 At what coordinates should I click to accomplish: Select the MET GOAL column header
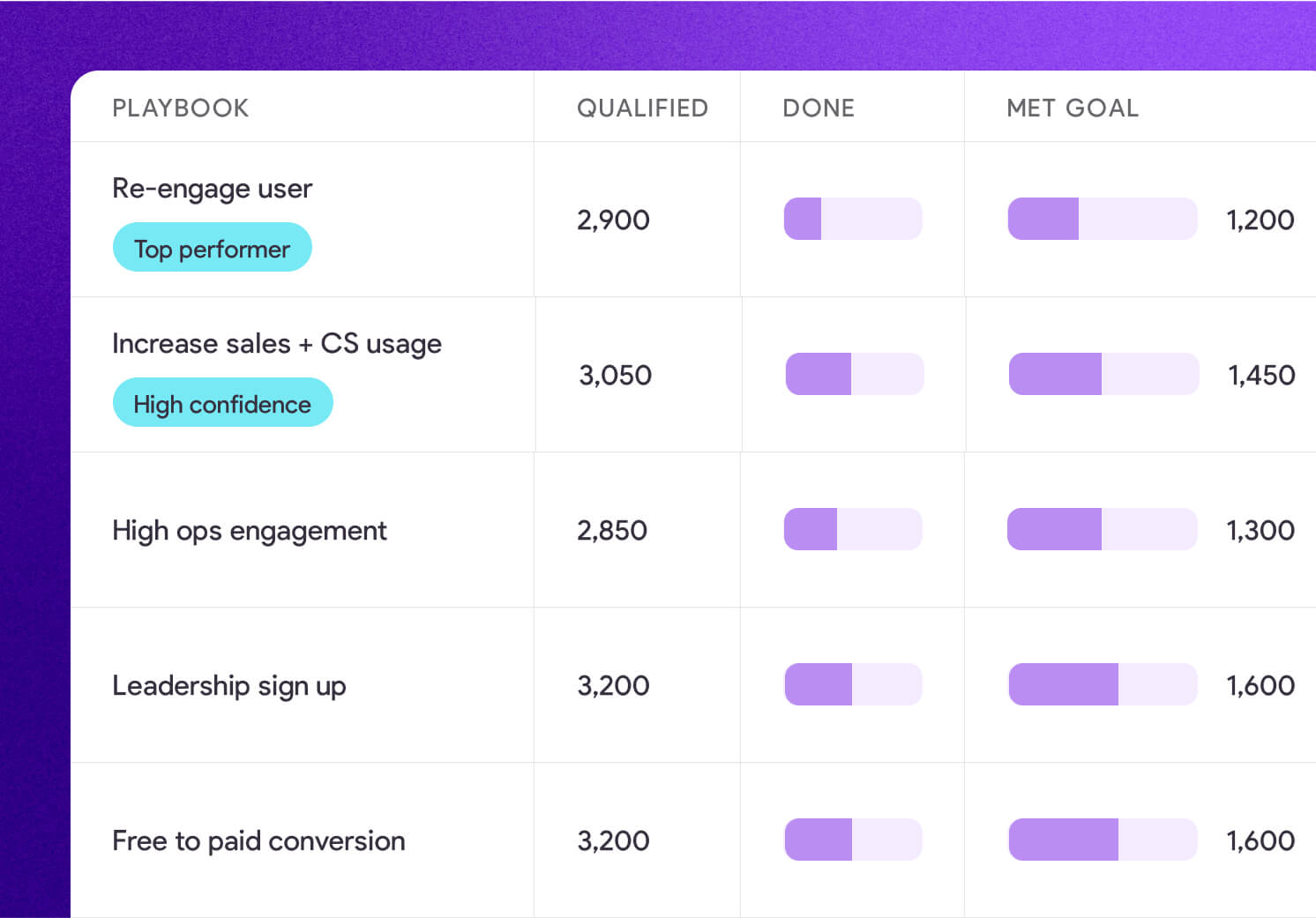coord(1073,108)
